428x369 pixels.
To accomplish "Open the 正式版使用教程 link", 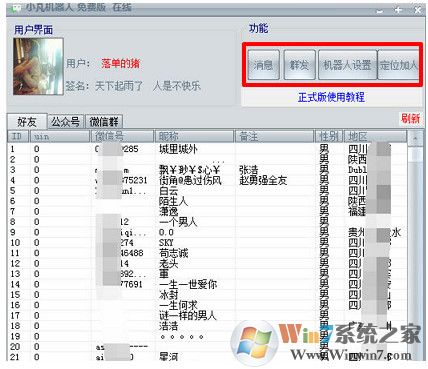I will (331, 97).
